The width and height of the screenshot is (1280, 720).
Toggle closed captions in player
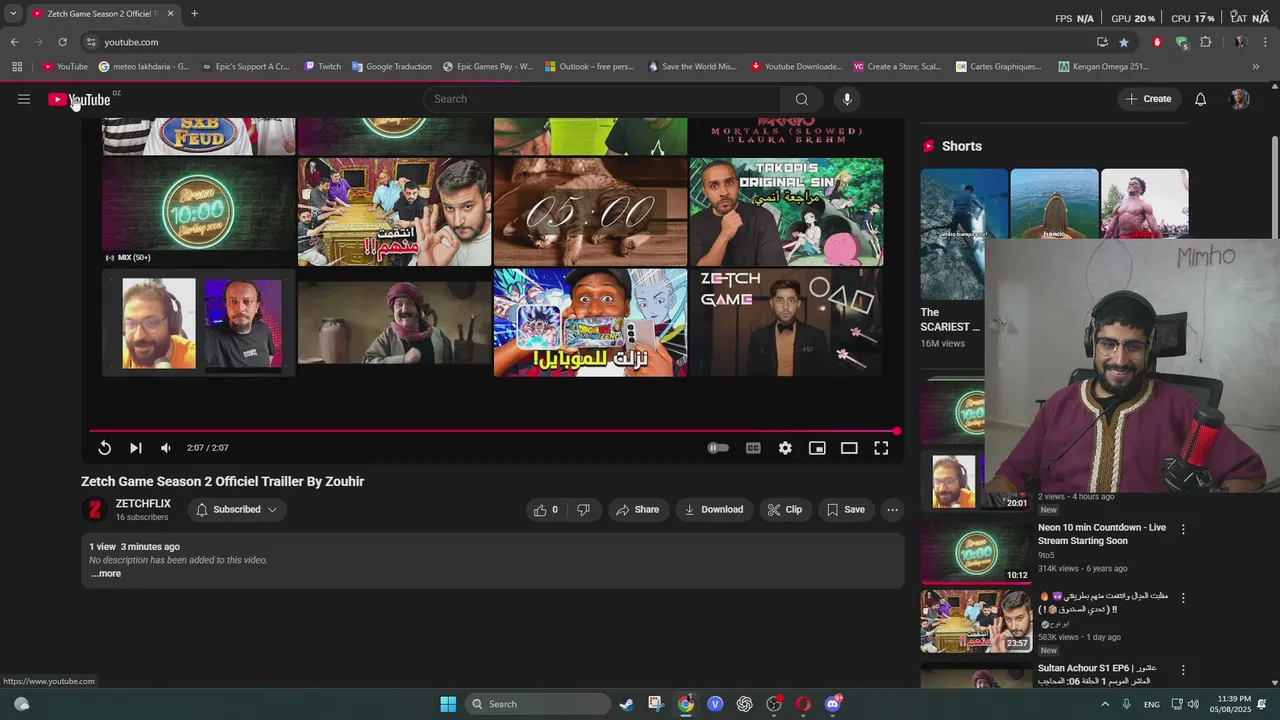click(x=753, y=448)
